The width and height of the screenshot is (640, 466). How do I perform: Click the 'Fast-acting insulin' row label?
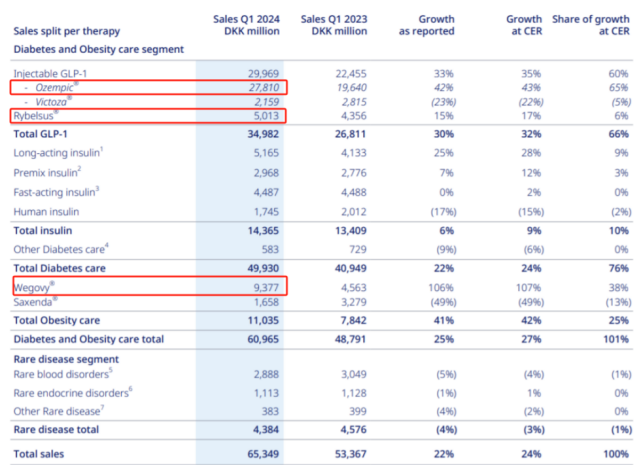pos(56,192)
